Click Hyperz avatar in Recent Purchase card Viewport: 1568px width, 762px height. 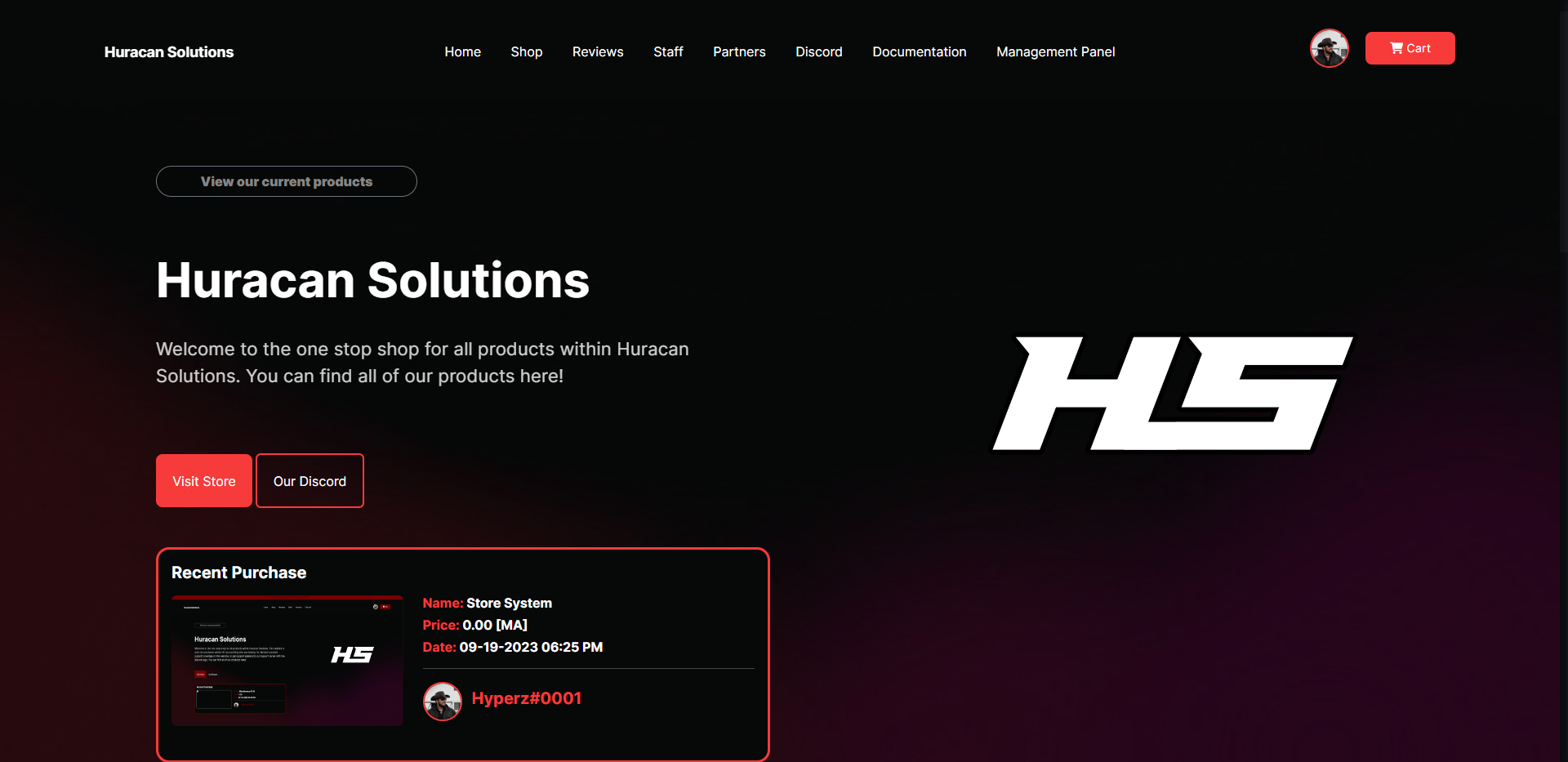click(443, 702)
